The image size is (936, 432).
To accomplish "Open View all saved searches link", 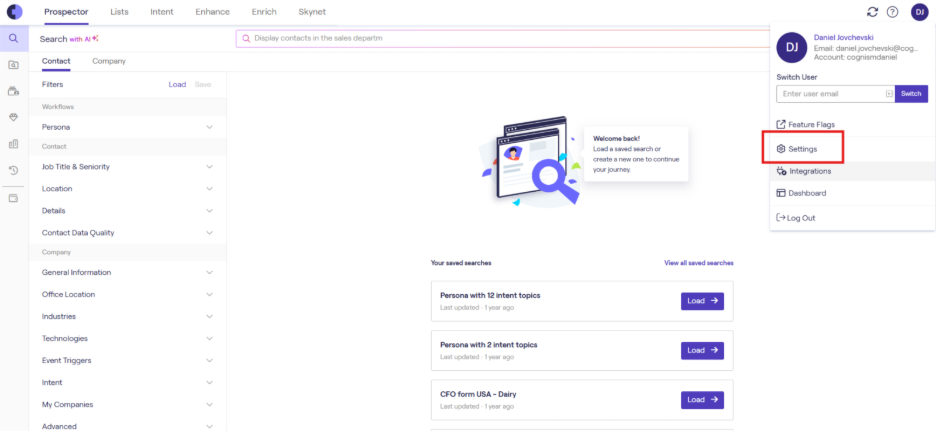I will (699, 263).
